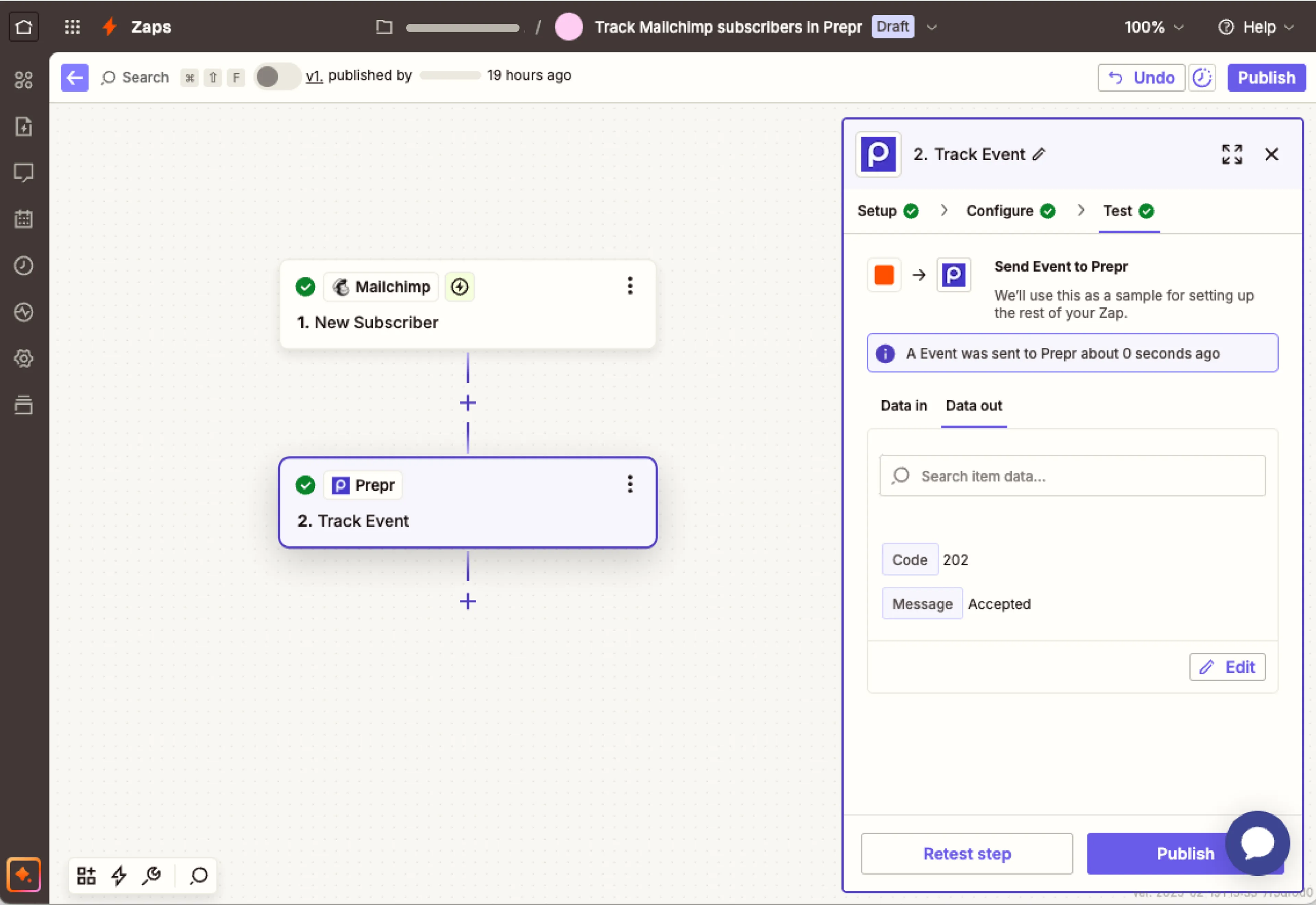Screen dimensions: 1316x905
Task: Focus the Search item data field
Action: click(x=1072, y=476)
